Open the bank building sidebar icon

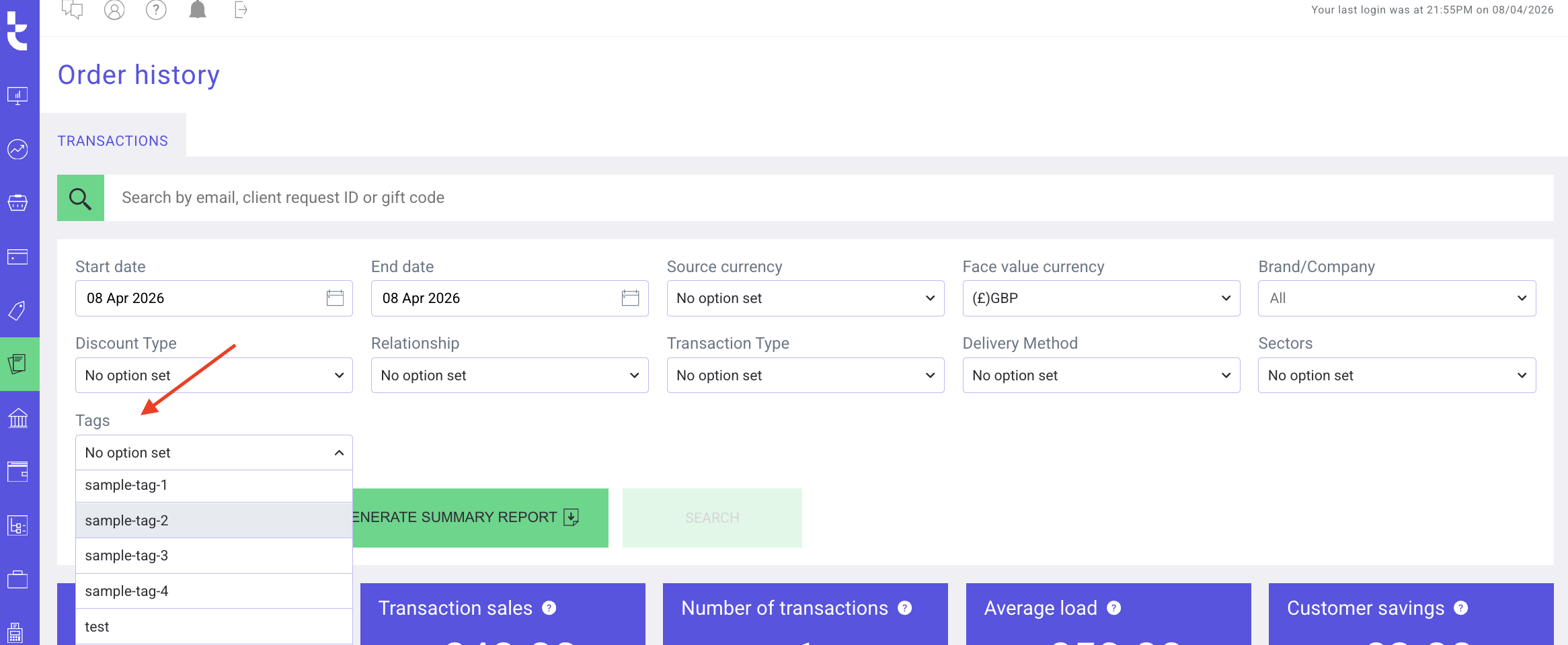(x=18, y=418)
